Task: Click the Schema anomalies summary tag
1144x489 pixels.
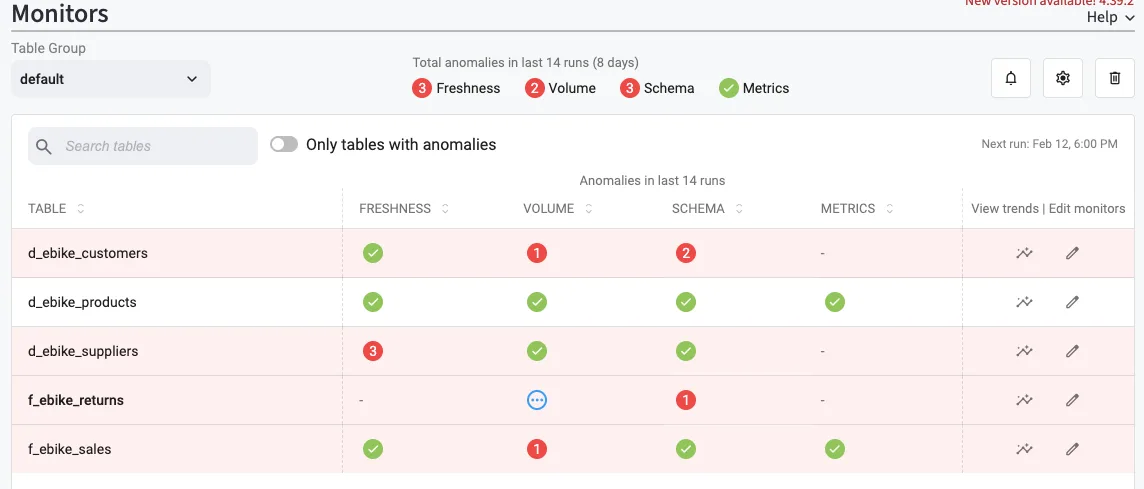Action: [x=658, y=88]
